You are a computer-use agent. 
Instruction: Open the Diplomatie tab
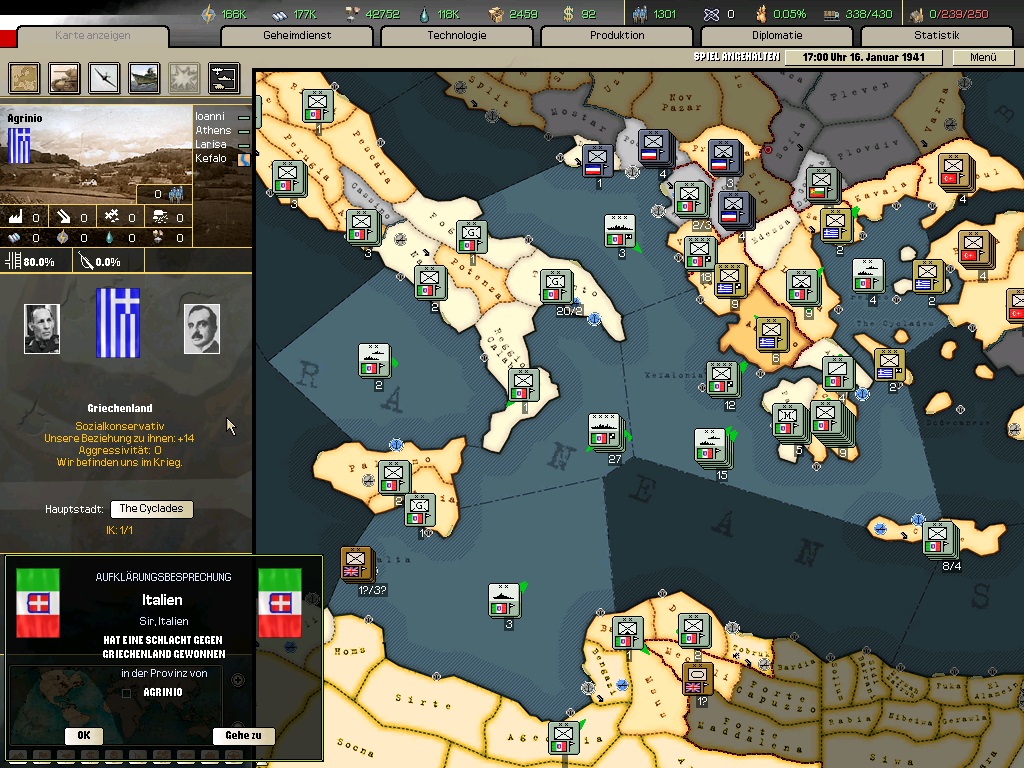[777, 36]
